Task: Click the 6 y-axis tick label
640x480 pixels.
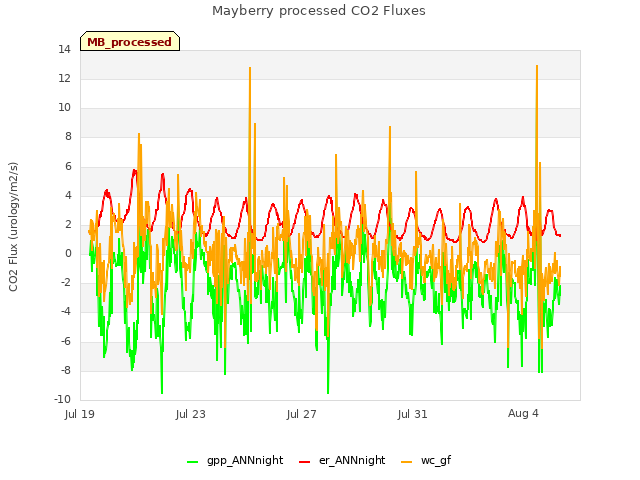Action: point(68,166)
